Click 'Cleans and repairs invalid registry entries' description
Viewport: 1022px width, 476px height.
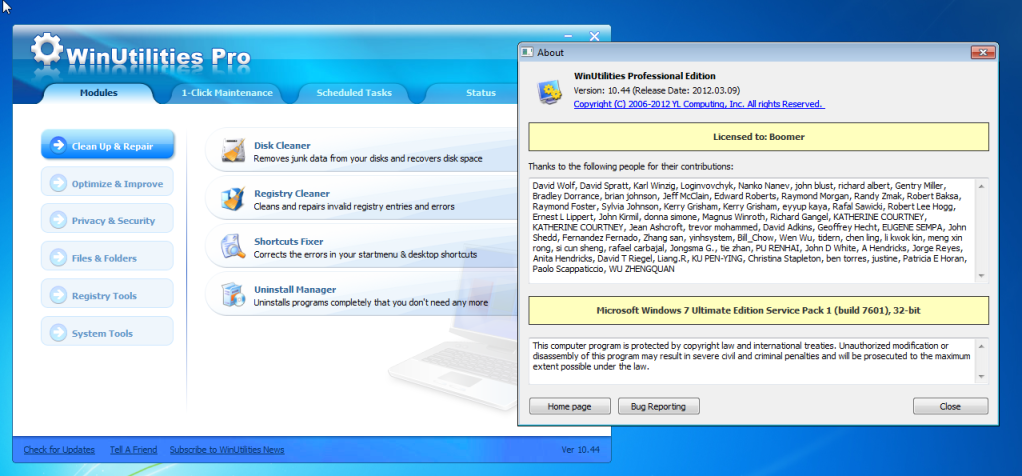[x=354, y=207]
